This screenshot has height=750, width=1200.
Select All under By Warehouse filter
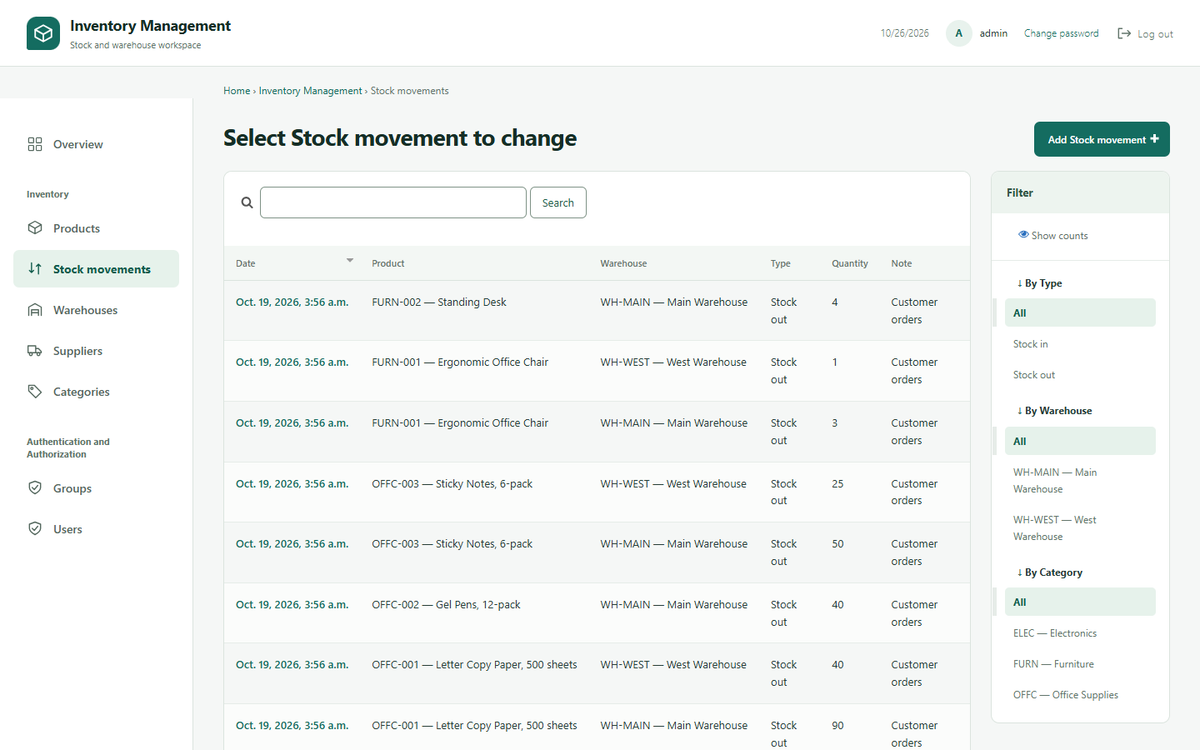pyautogui.click(x=1080, y=441)
